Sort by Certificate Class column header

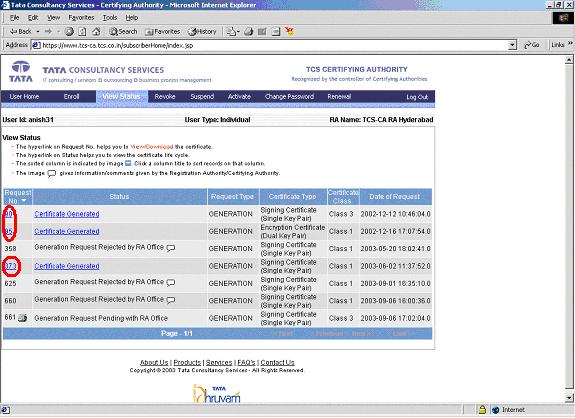click(x=343, y=197)
